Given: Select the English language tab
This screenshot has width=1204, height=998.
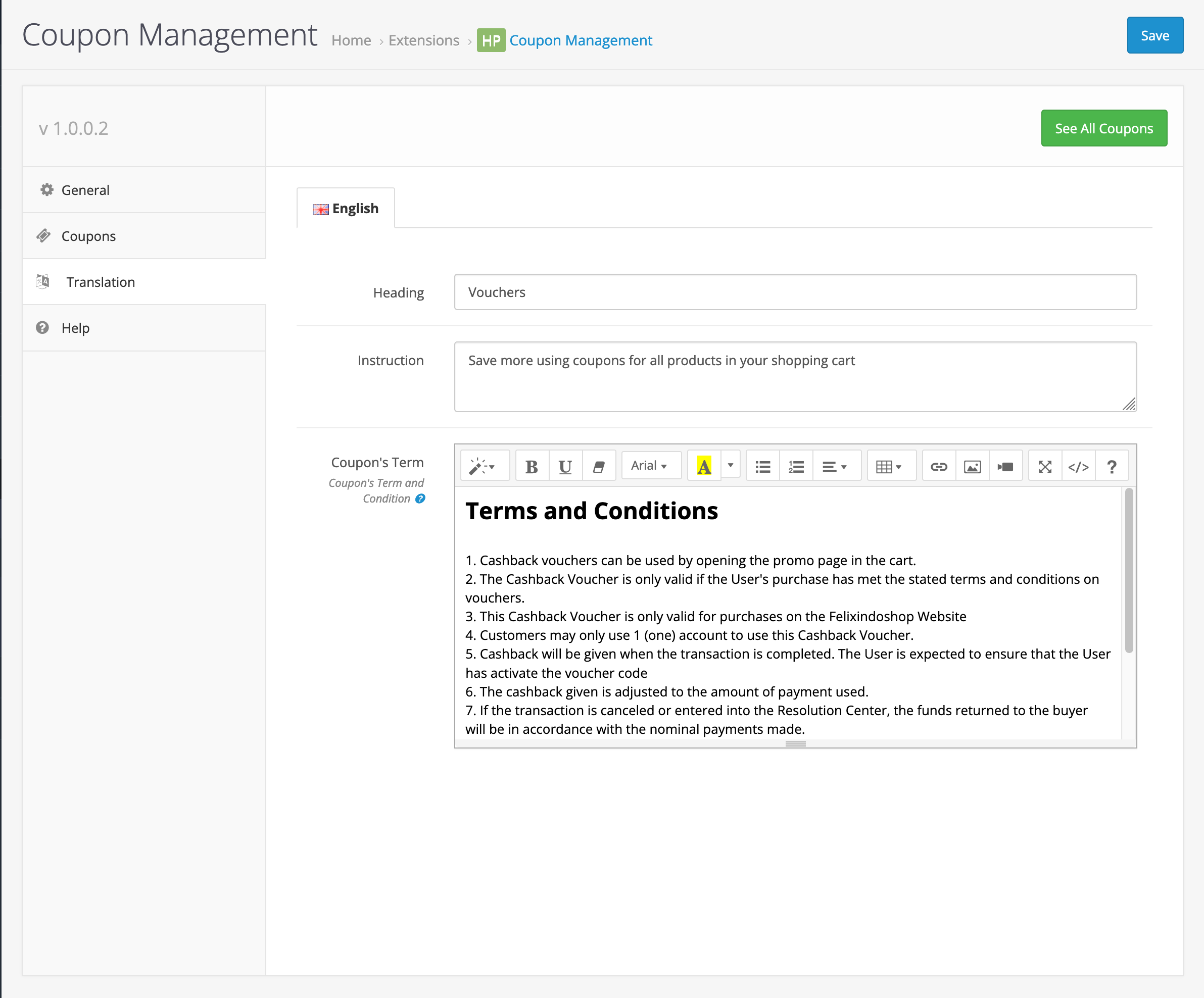Looking at the screenshot, I should [346, 208].
